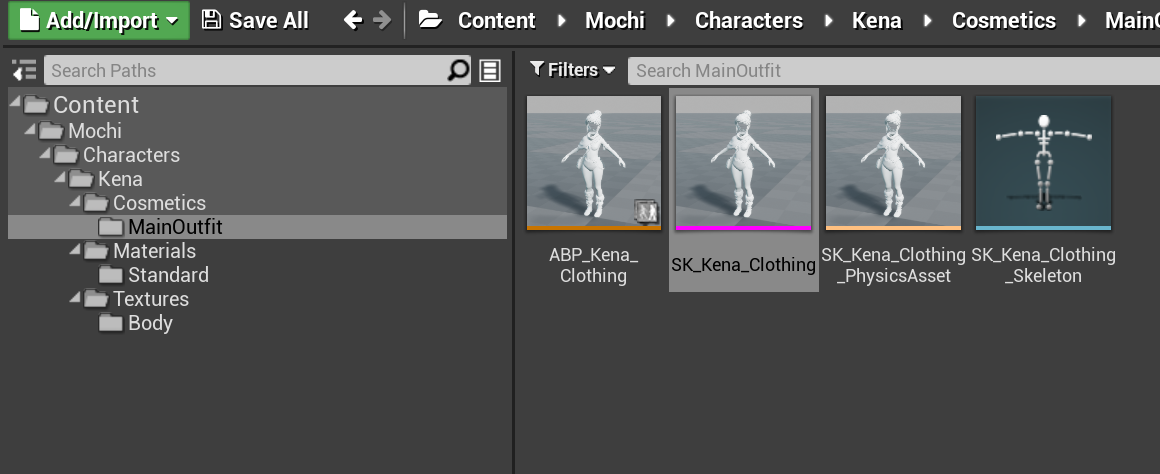
Task: Open the Filters dropdown
Action: point(573,70)
